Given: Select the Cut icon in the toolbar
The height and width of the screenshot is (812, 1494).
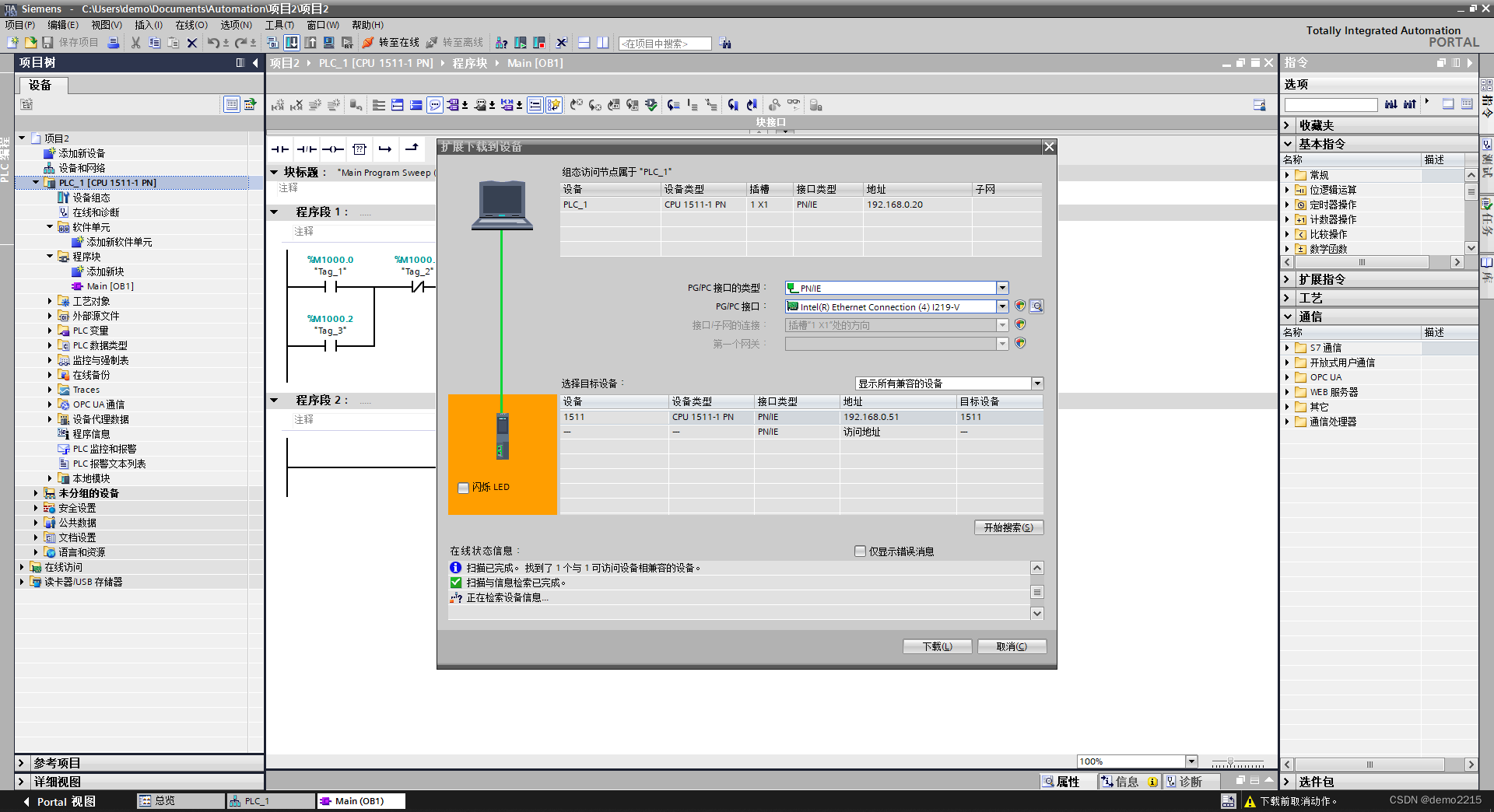Looking at the screenshot, I should tap(135, 43).
